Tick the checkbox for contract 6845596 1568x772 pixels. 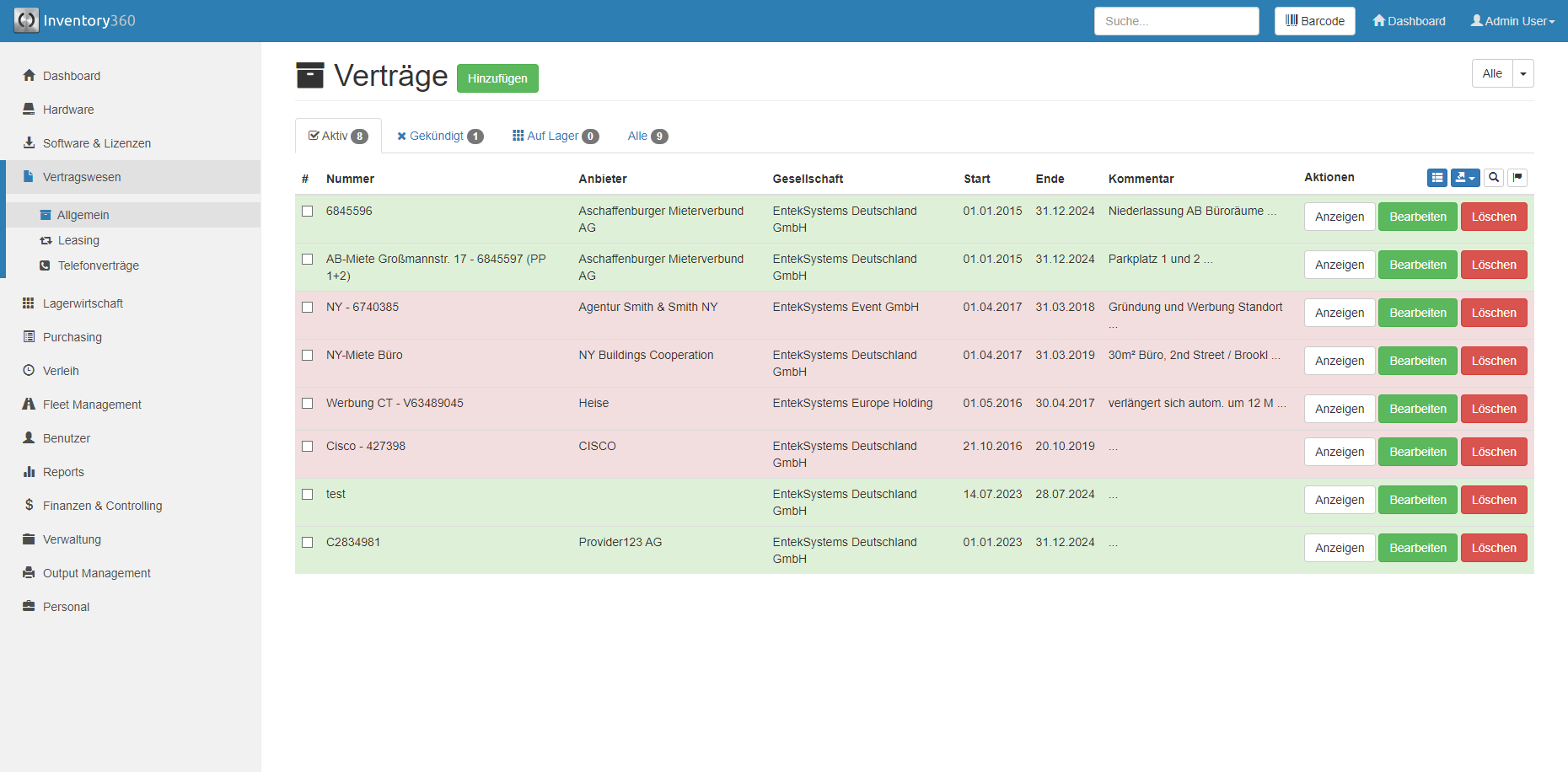[x=308, y=212]
